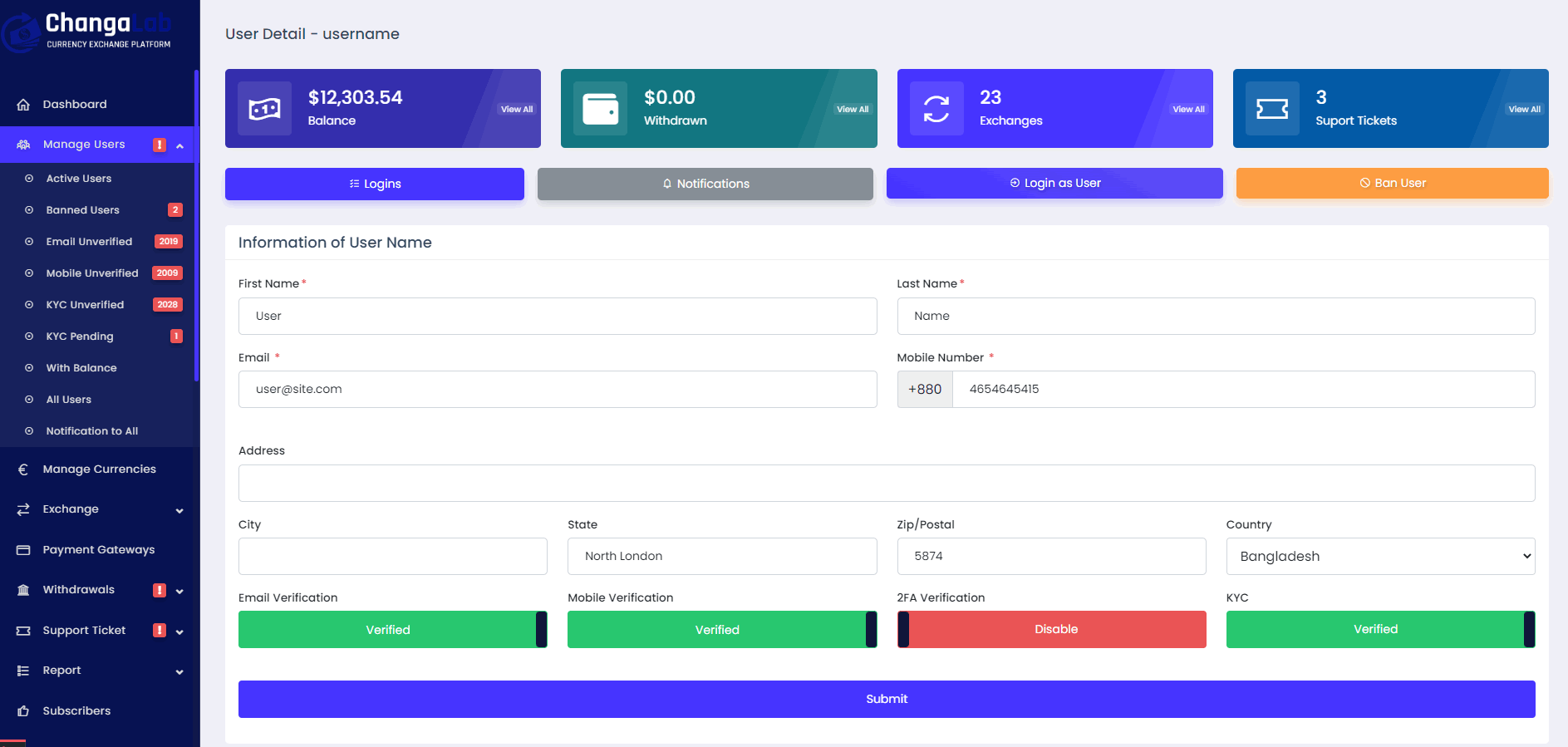Screen dimensions: 1568x747
Task: Click the Support Tickets ticket icon
Action: tap(1271, 109)
